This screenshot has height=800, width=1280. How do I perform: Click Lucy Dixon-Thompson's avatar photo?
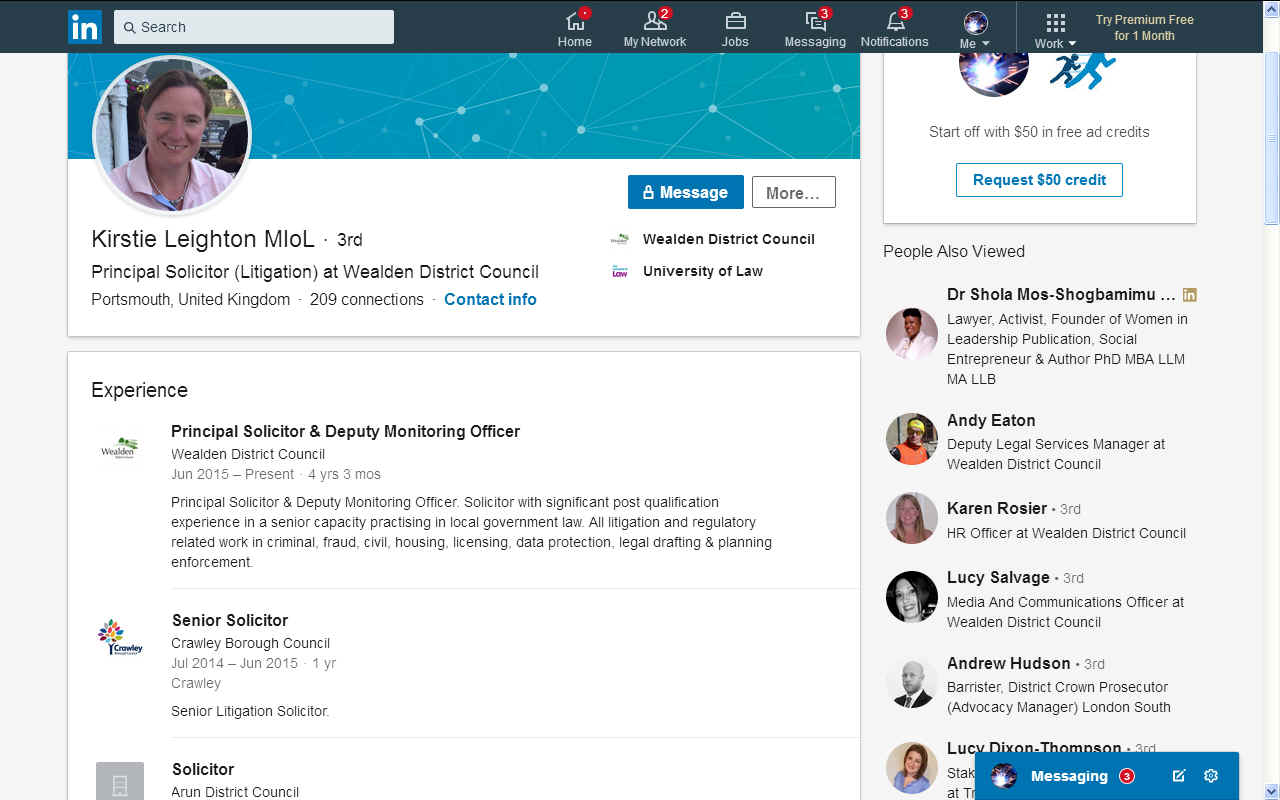coord(911,768)
